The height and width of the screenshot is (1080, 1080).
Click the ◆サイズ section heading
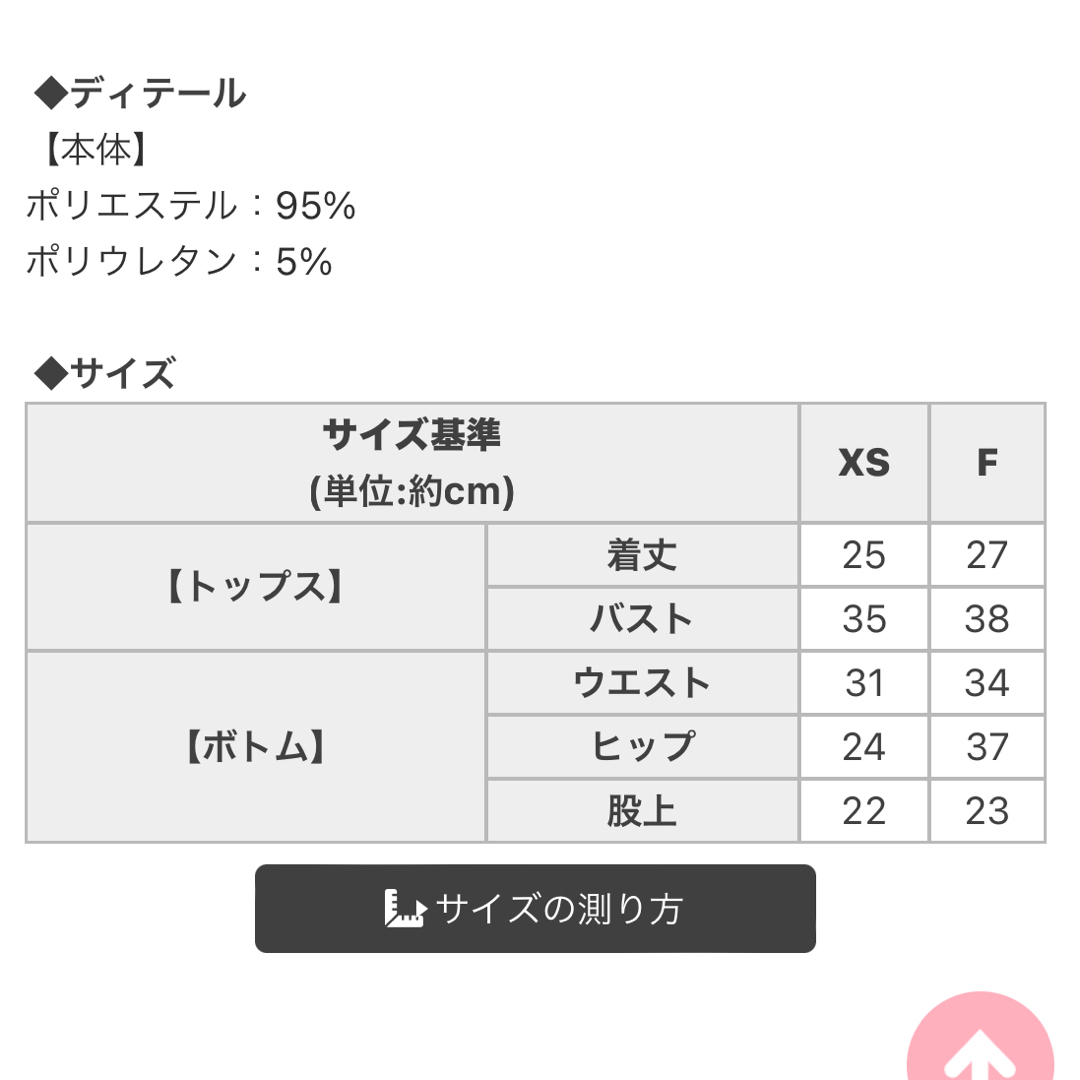[x=105, y=373]
